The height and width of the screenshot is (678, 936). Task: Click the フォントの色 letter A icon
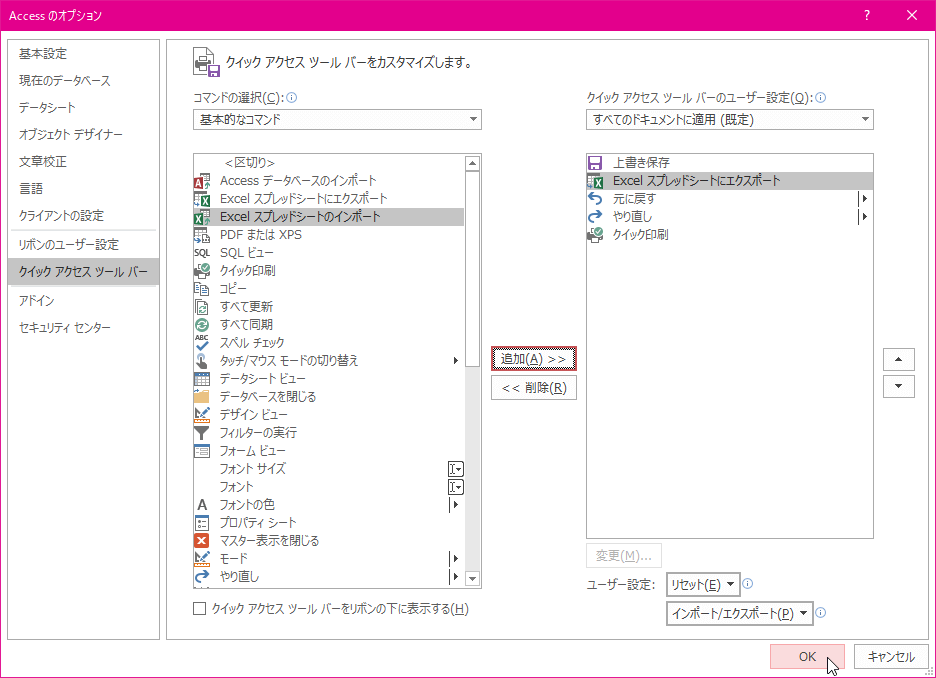[202, 505]
